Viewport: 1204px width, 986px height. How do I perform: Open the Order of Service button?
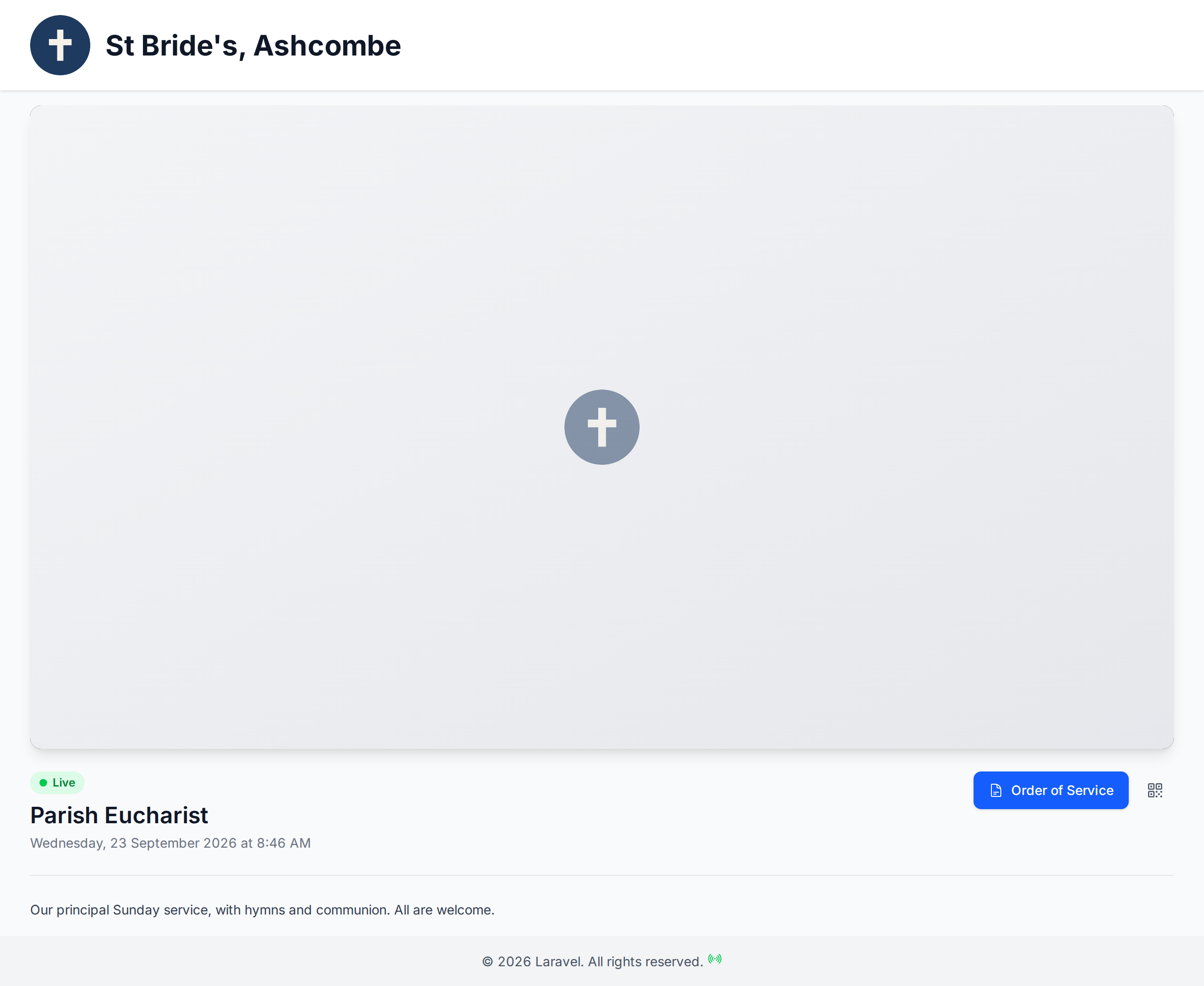pyautogui.click(x=1051, y=790)
